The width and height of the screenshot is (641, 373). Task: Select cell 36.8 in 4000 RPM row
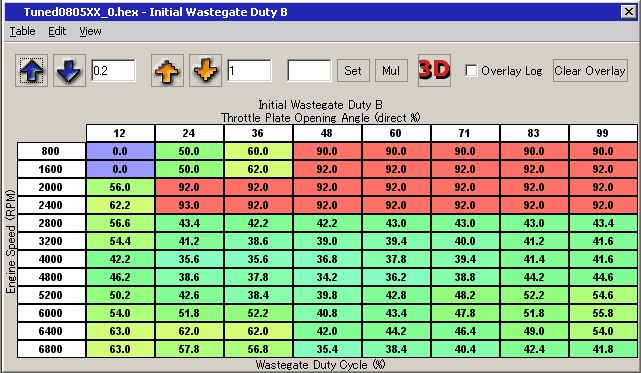pos(327,259)
